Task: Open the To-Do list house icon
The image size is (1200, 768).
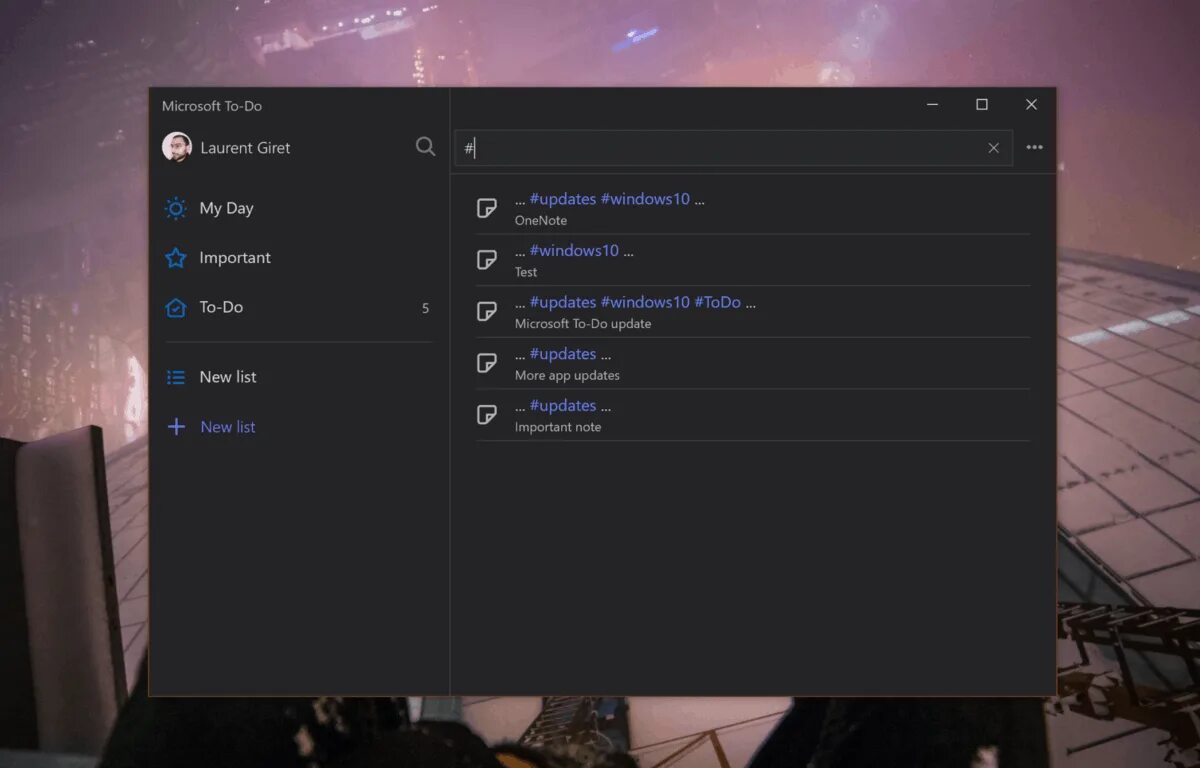Action: point(176,307)
